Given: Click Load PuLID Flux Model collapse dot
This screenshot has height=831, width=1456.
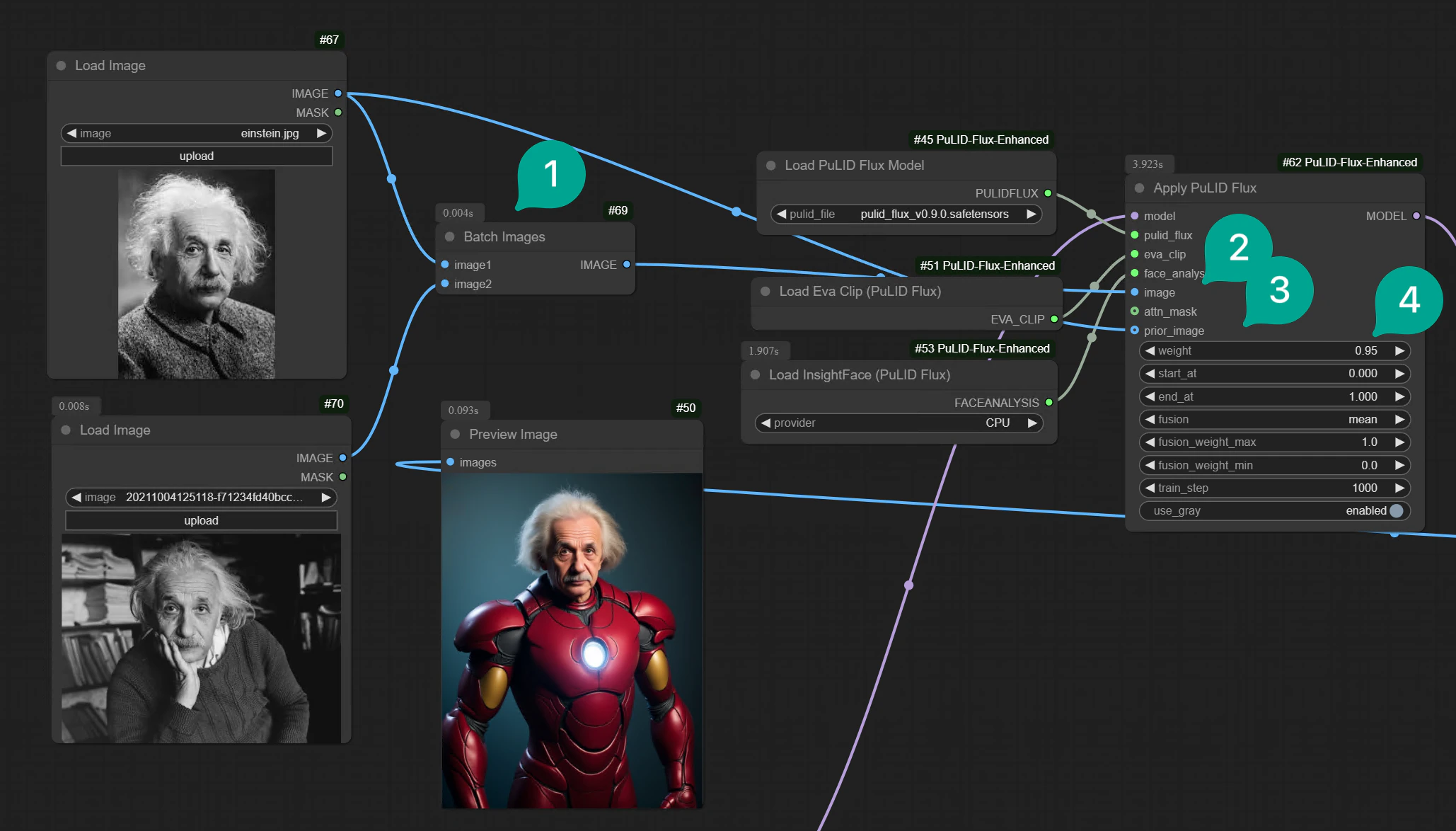Looking at the screenshot, I should (x=770, y=166).
